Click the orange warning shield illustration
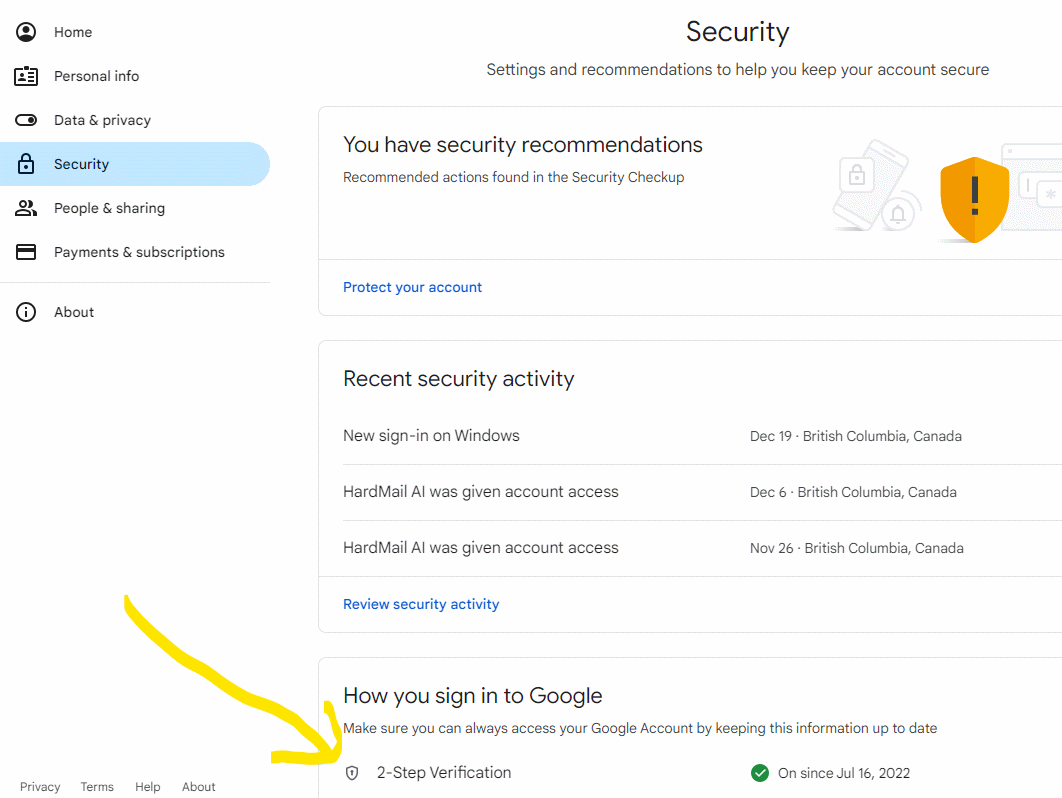This screenshot has height=798, width=1062. click(974, 199)
